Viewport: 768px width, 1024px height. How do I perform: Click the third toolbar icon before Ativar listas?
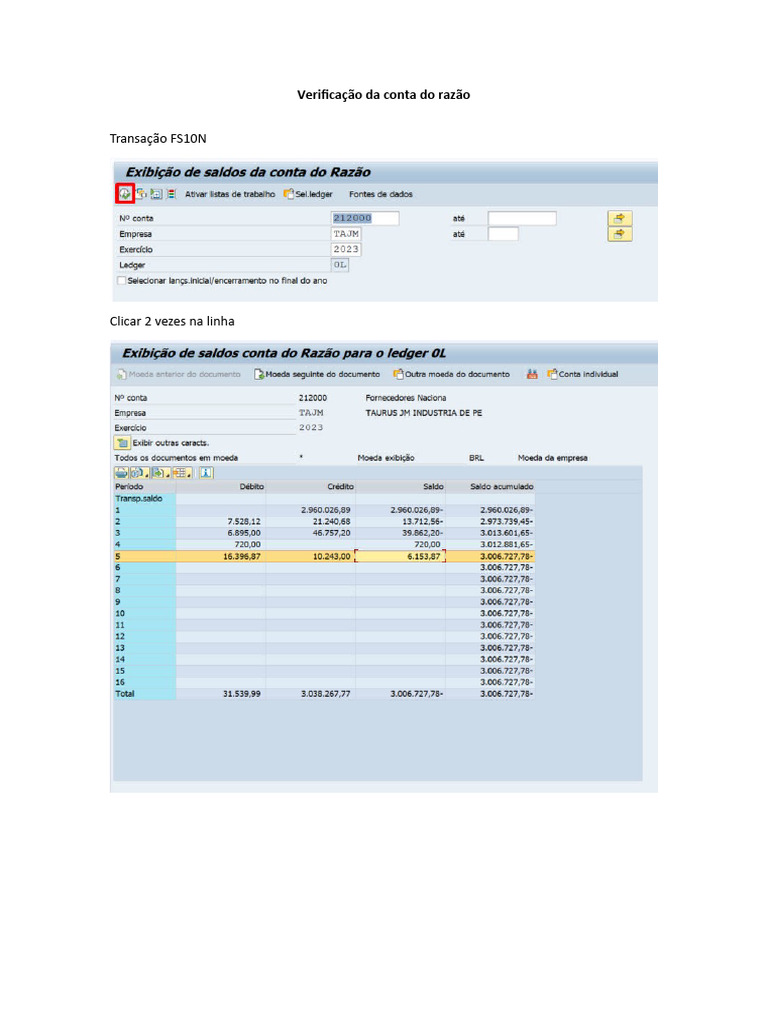click(x=156, y=194)
